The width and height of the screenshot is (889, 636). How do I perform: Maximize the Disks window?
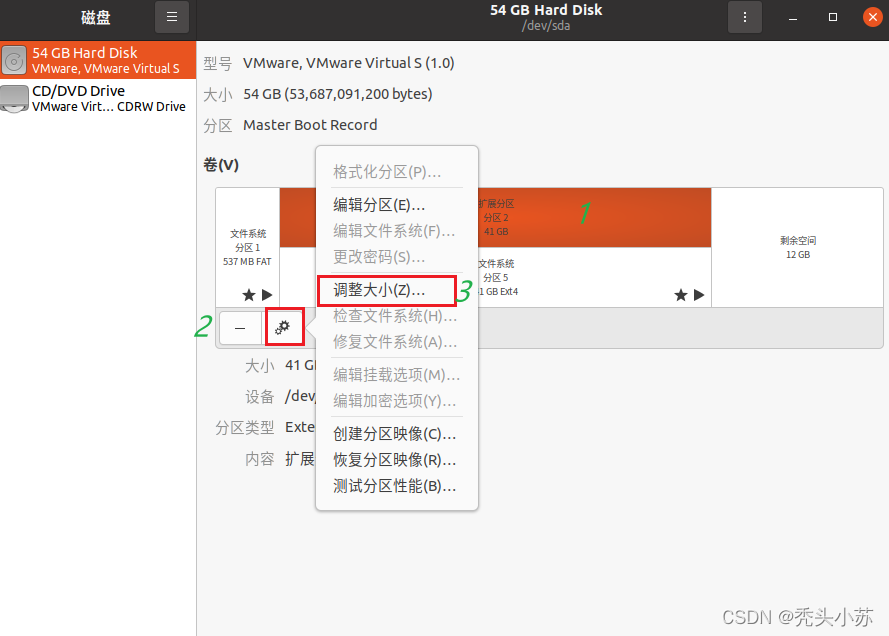click(832, 17)
